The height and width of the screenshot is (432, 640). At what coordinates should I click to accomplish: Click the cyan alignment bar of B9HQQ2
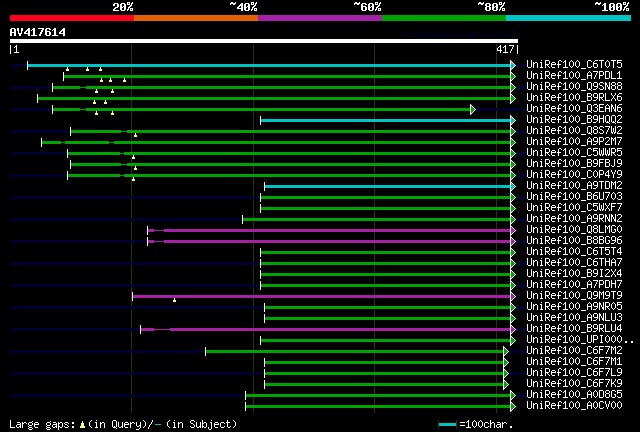[x=386, y=120]
